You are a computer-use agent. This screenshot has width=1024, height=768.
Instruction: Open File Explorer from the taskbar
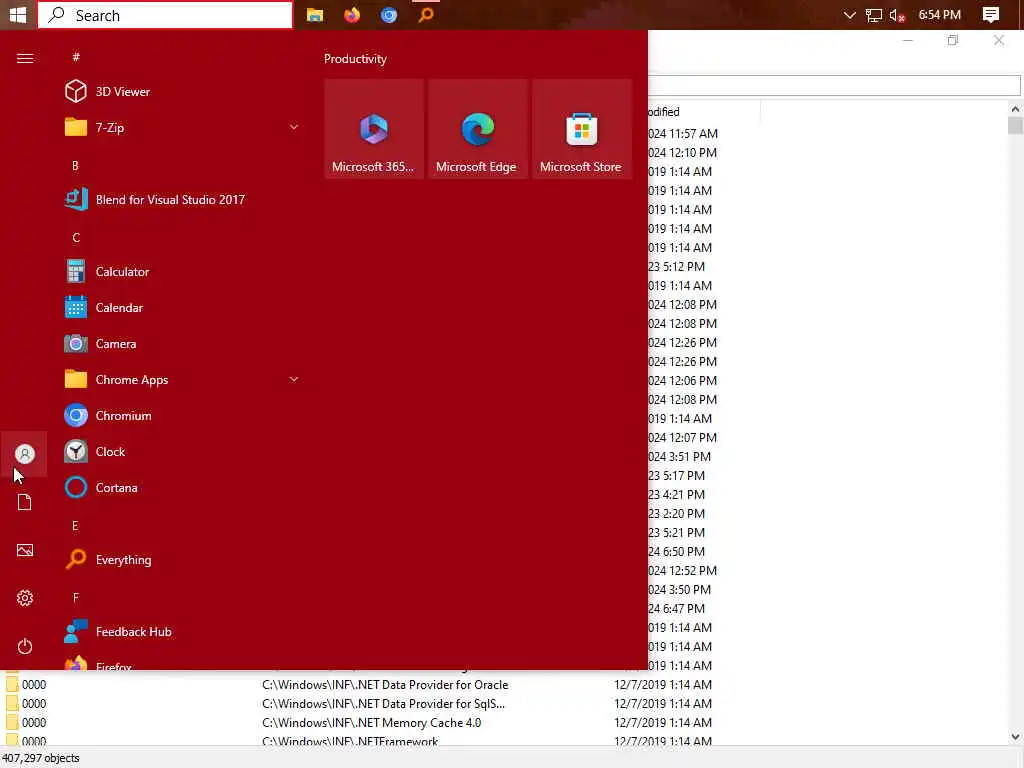click(x=315, y=14)
